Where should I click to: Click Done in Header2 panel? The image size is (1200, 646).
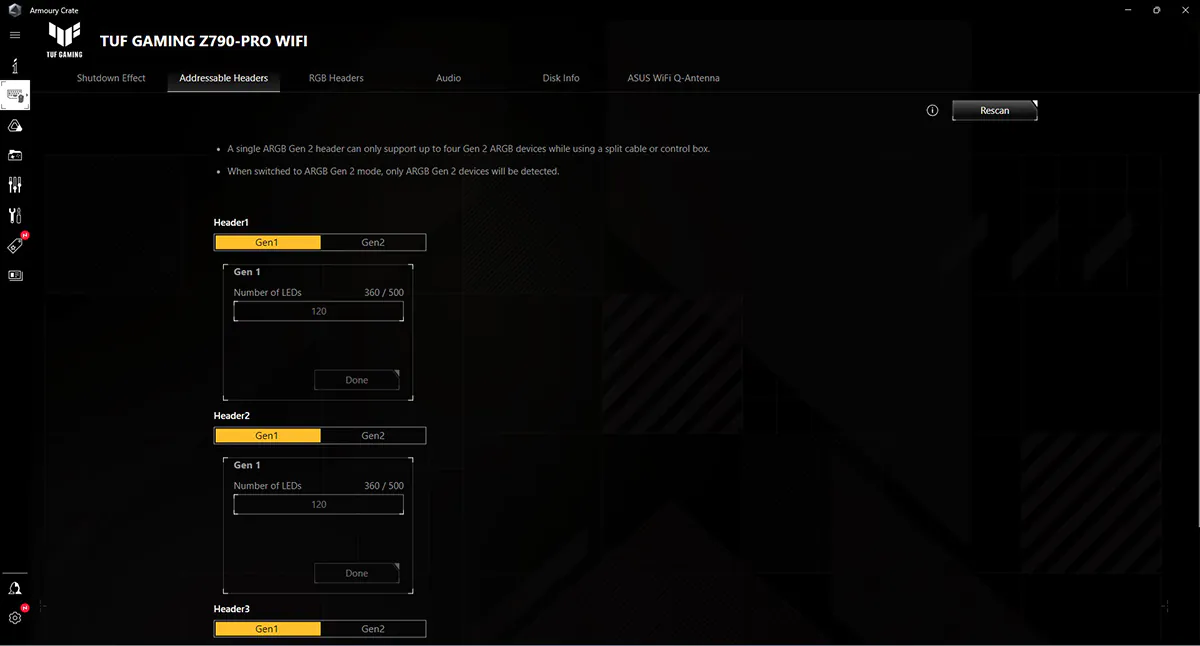coord(357,573)
